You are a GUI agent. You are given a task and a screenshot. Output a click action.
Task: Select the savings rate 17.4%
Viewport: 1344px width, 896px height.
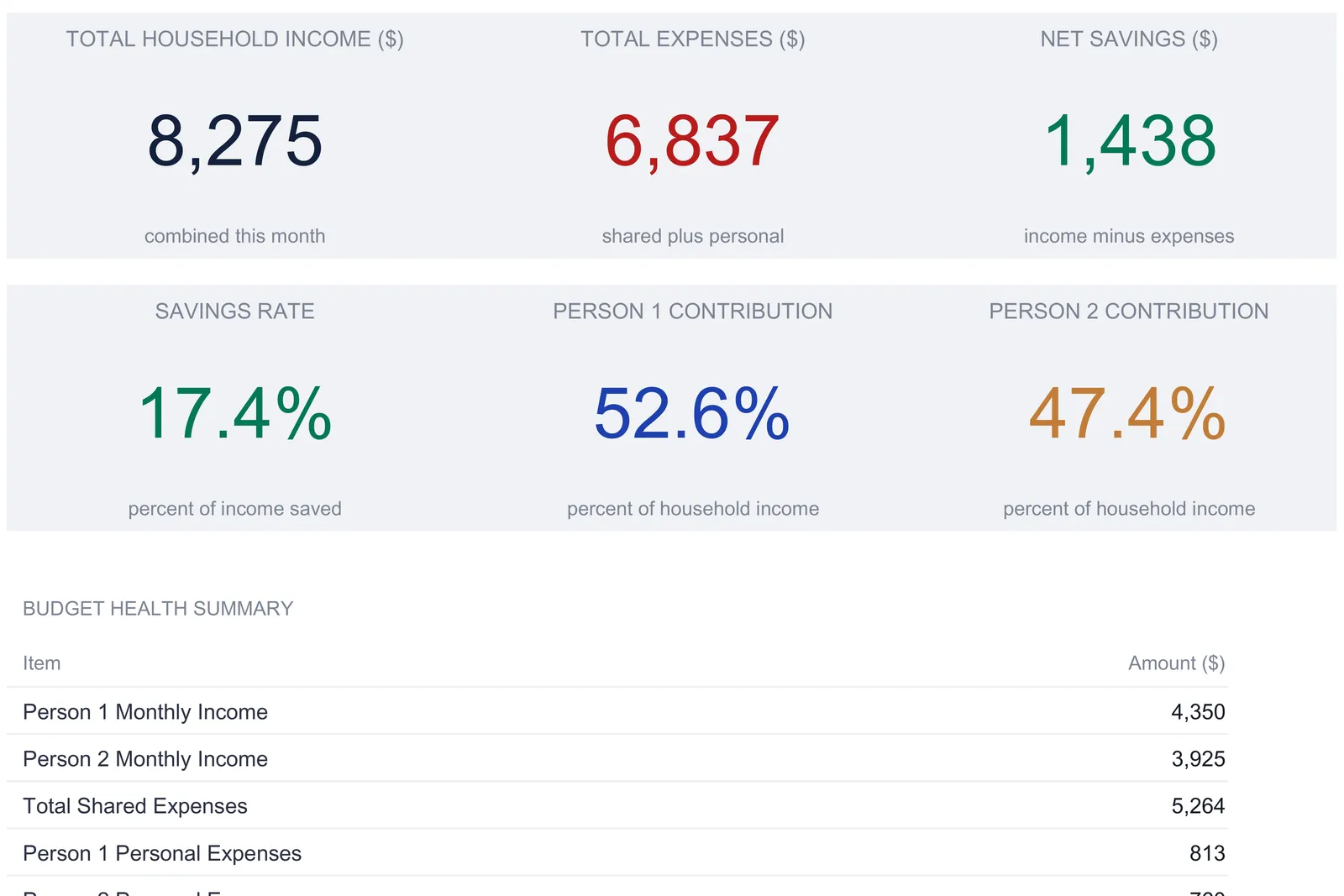click(x=235, y=413)
